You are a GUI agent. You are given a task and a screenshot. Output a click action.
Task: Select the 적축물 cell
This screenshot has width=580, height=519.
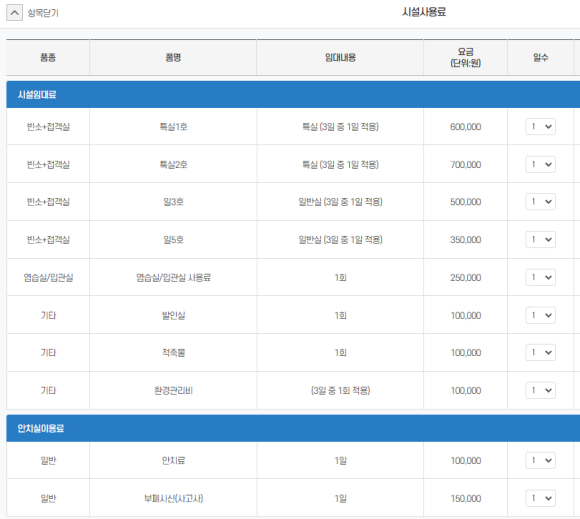tap(173, 353)
